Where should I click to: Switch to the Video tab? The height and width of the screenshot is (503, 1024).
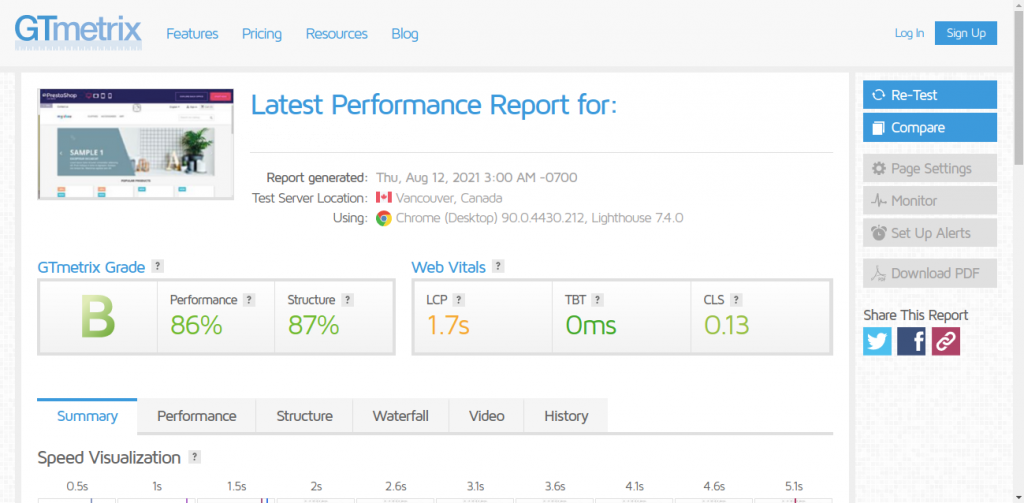487,416
